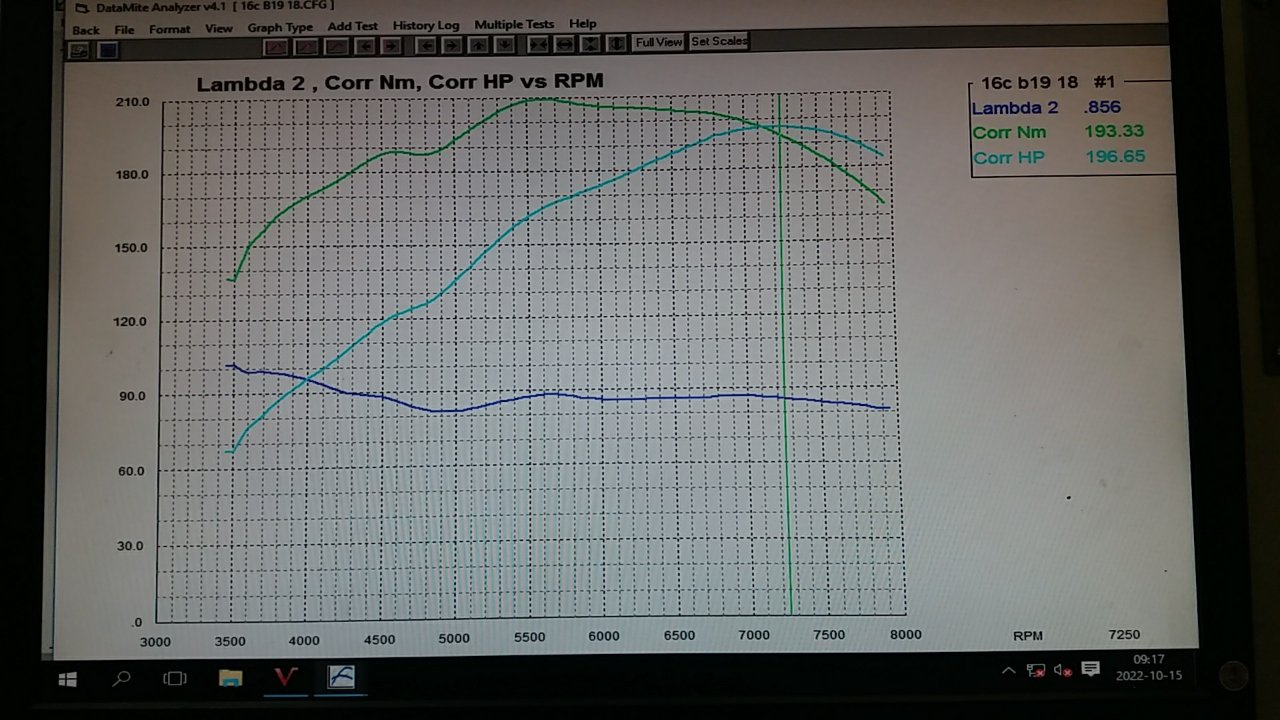Image resolution: width=1280 pixels, height=720 pixels.
Task: Open the Graph Type menu
Action: click(280, 27)
